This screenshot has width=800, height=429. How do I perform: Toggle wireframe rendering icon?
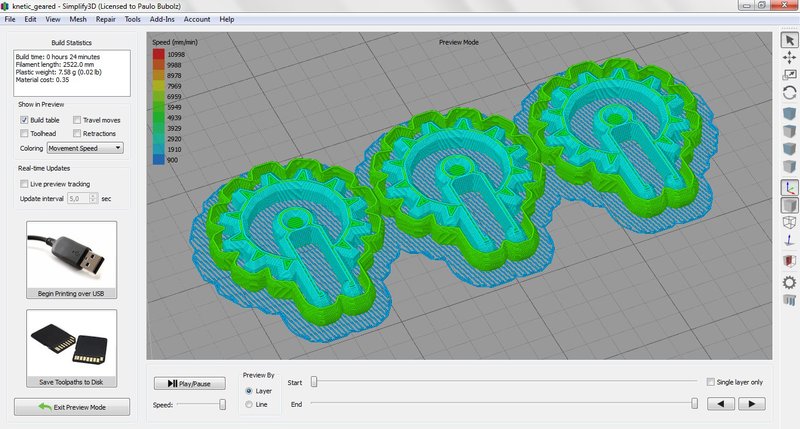789,222
